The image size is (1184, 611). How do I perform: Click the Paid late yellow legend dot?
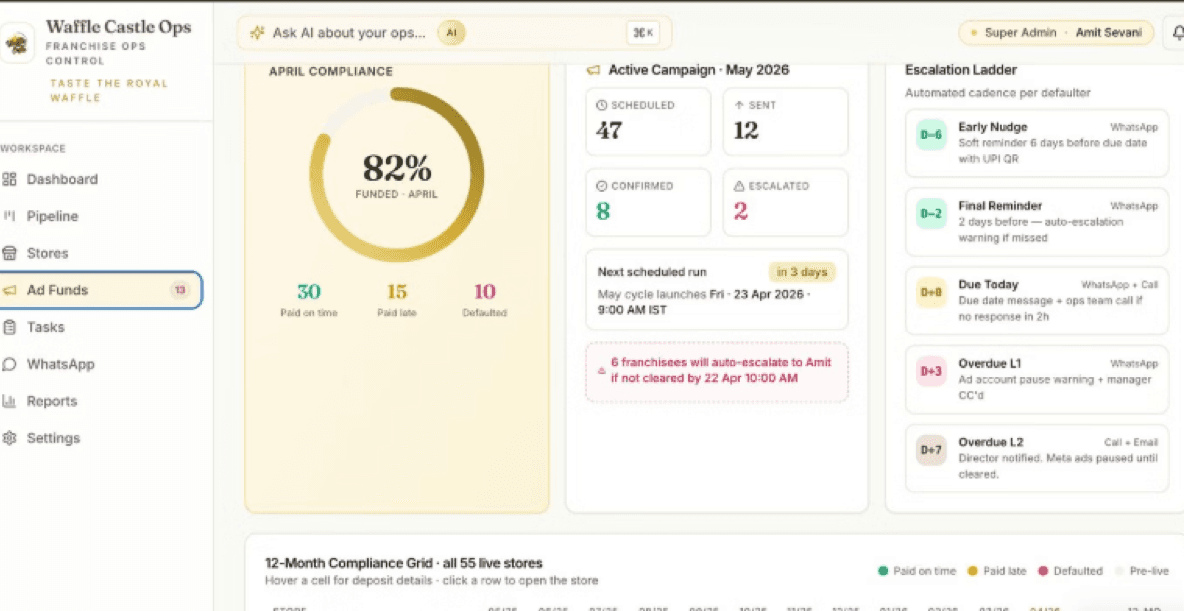coord(973,571)
